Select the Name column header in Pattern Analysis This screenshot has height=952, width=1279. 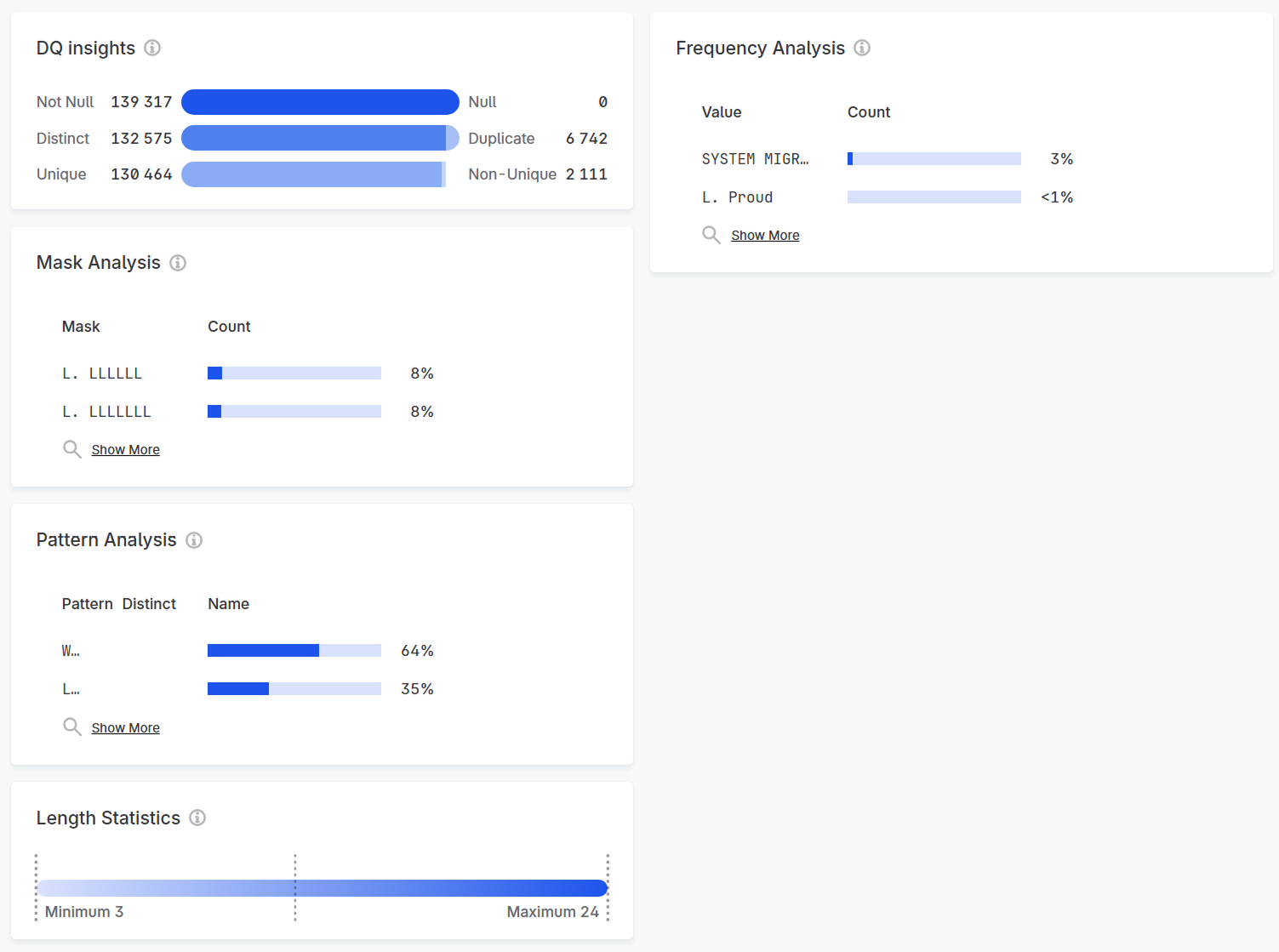228,603
